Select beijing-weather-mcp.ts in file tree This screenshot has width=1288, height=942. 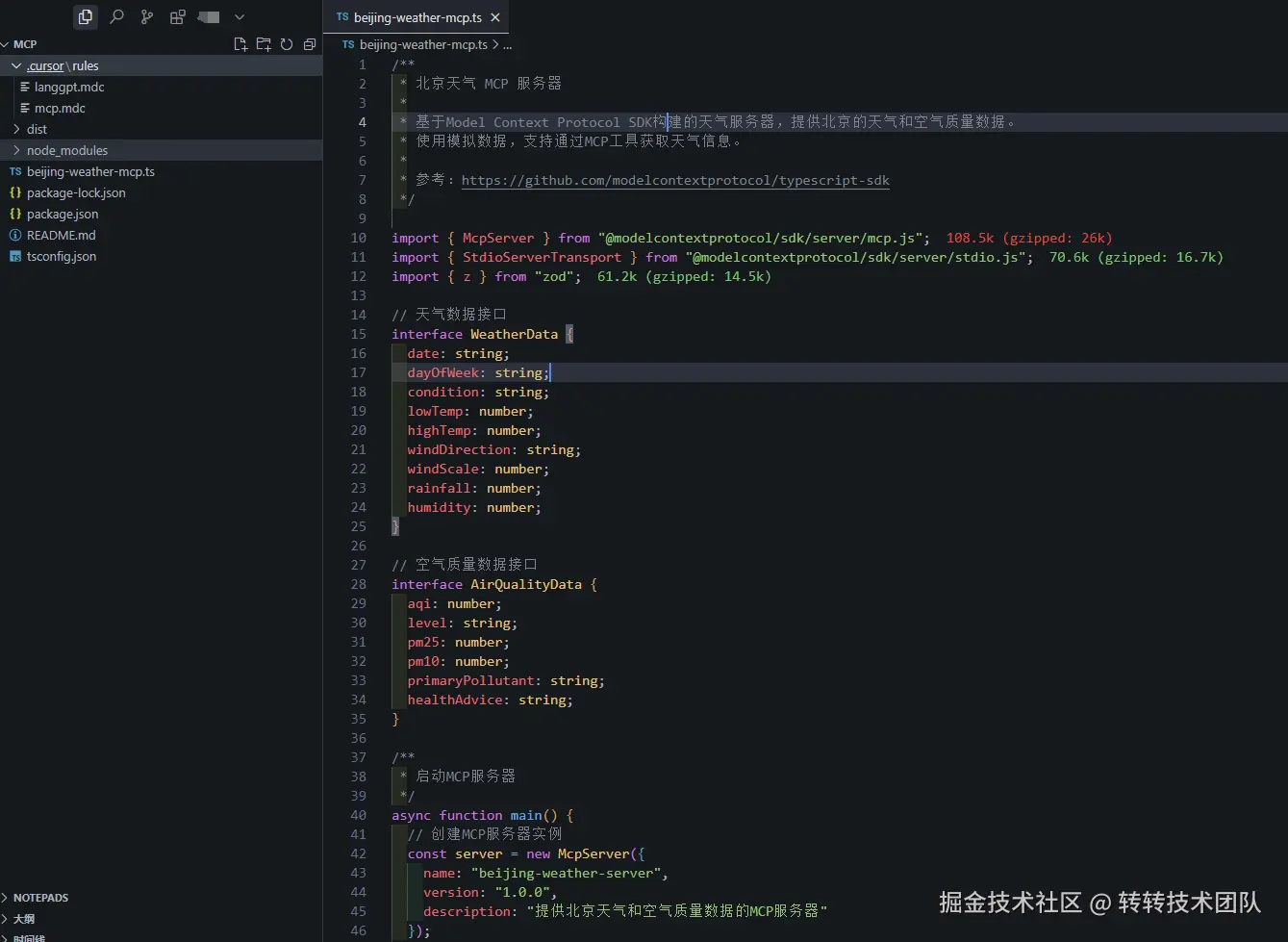click(x=90, y=171)
